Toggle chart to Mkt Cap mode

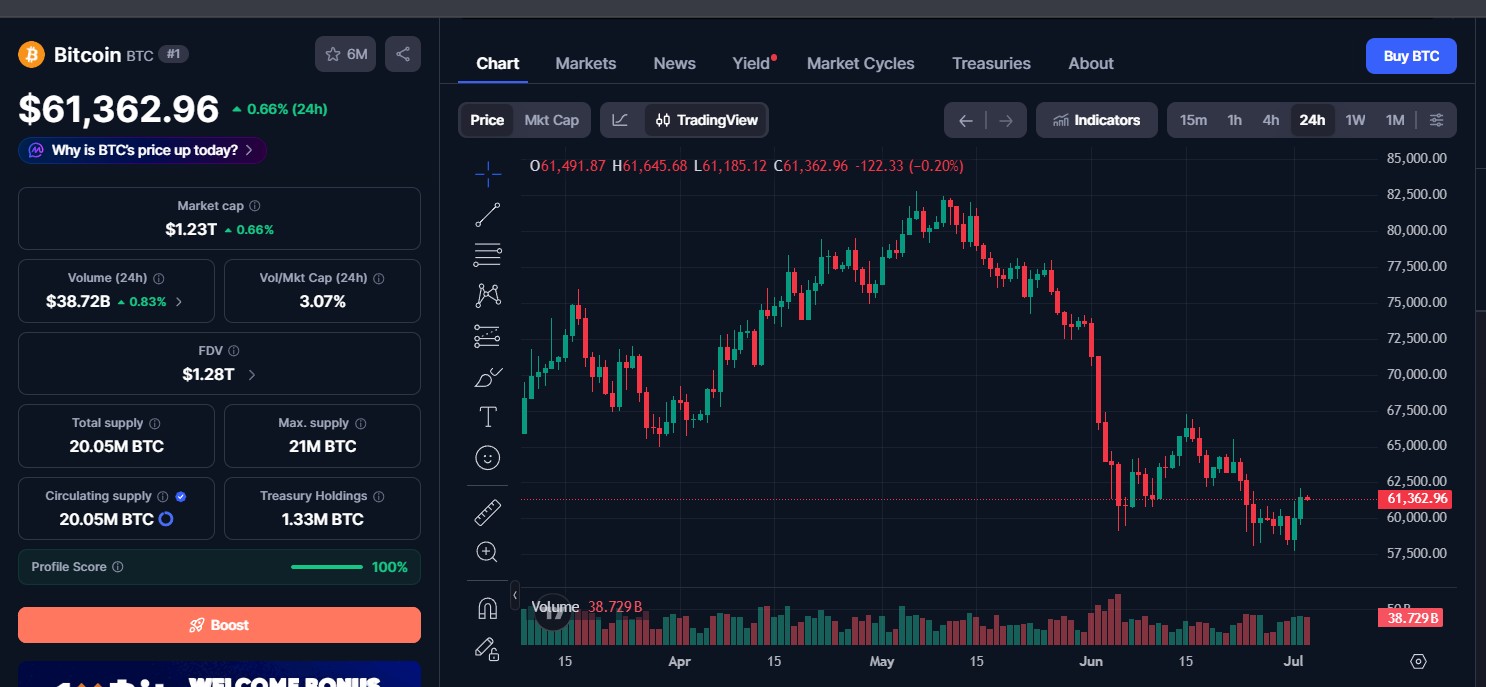(552, 120)
